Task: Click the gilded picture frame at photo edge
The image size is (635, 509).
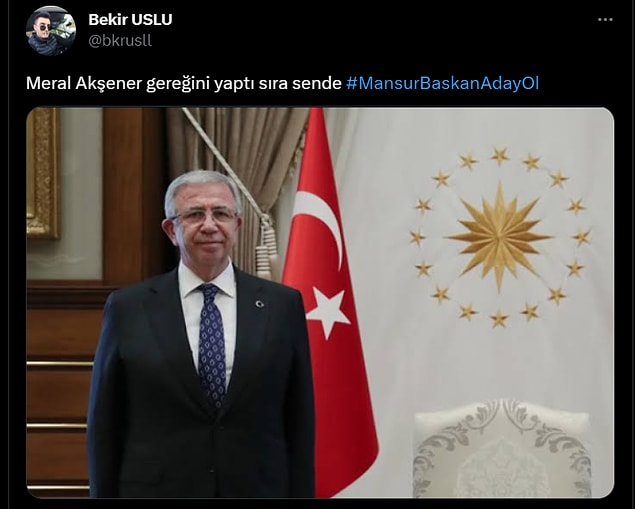Action: click(43, 173)
